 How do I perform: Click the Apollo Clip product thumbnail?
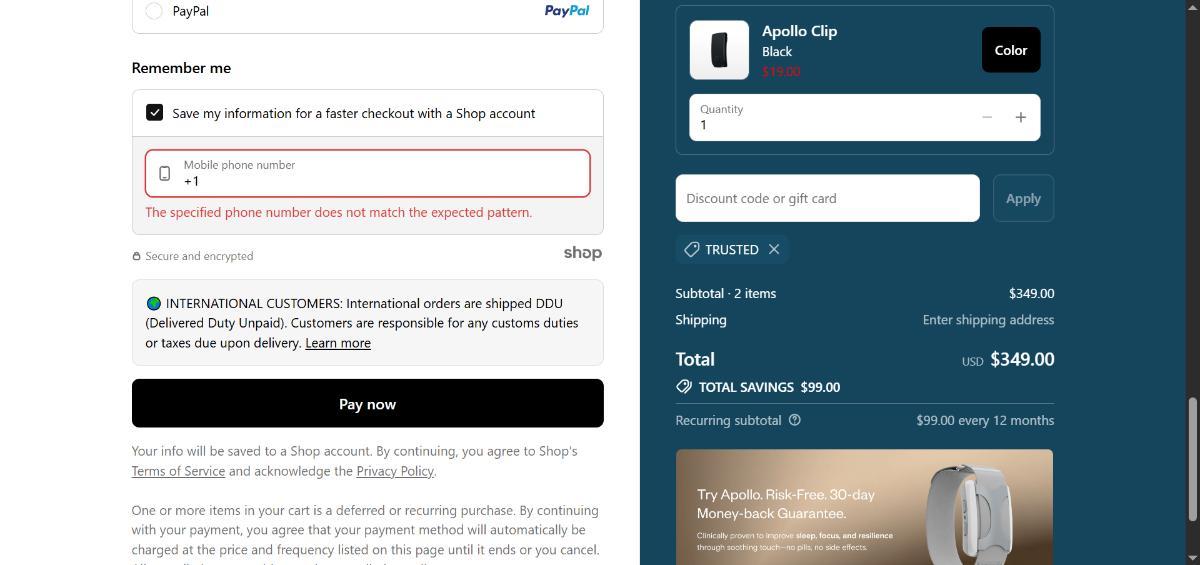point(719,50)
